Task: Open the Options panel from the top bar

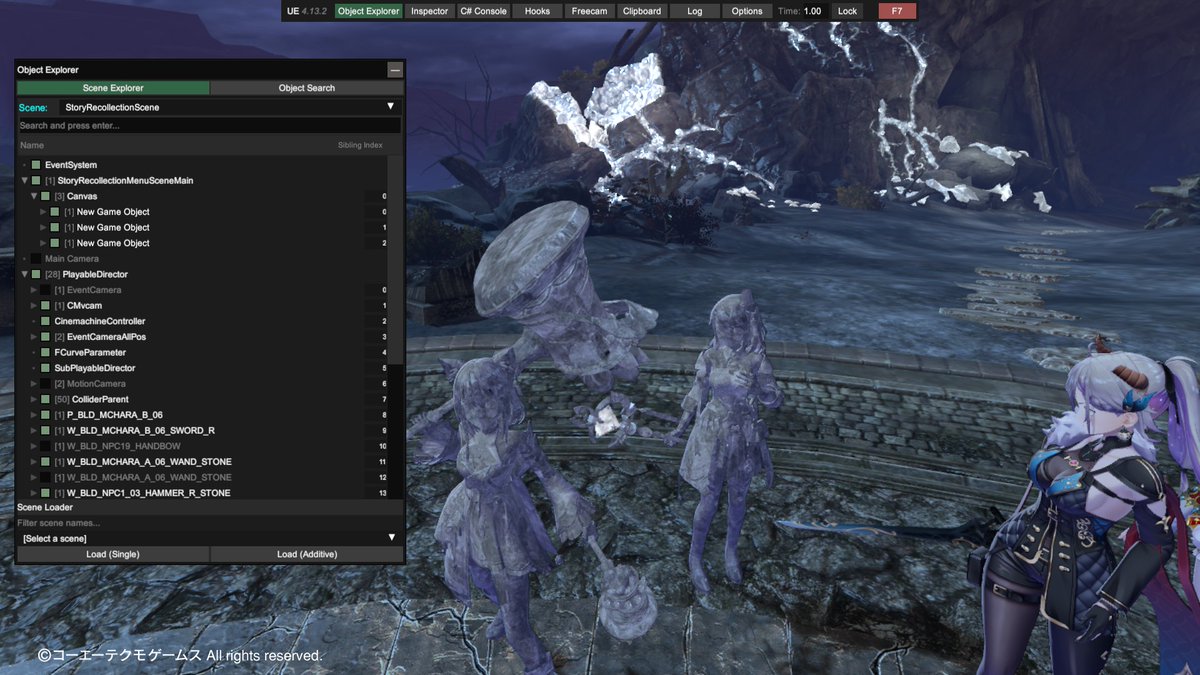Action: click(747, 11)
